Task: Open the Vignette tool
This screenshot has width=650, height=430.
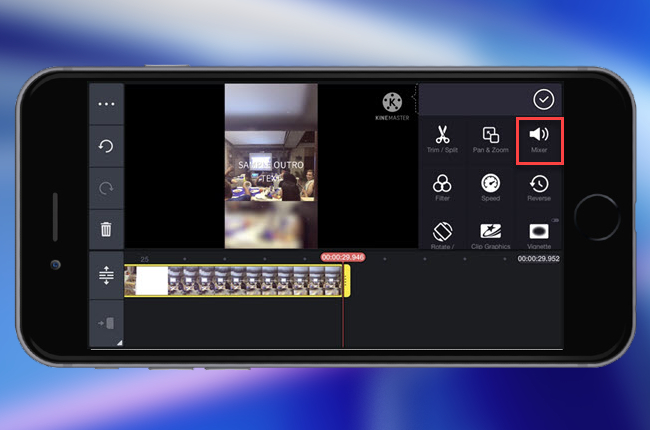Action: click(539, 234)
